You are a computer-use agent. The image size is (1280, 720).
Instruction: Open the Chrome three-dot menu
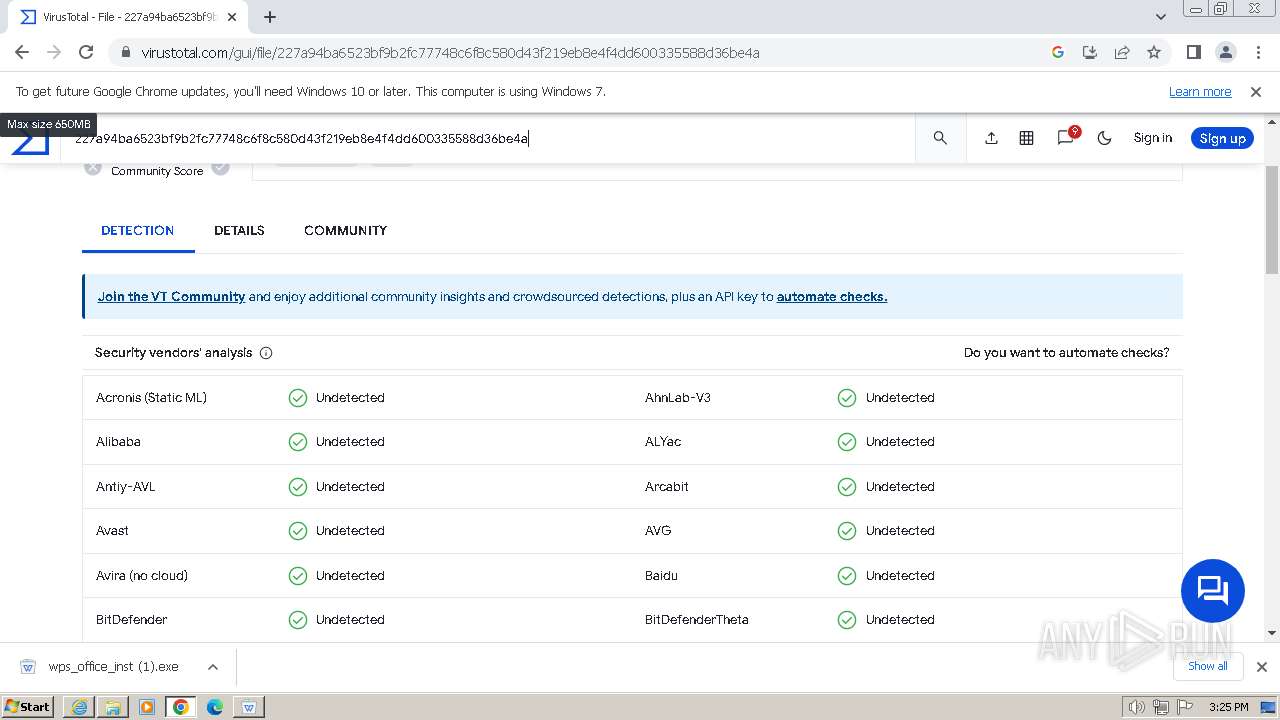pyautogui.click(x=1257, y=52)
